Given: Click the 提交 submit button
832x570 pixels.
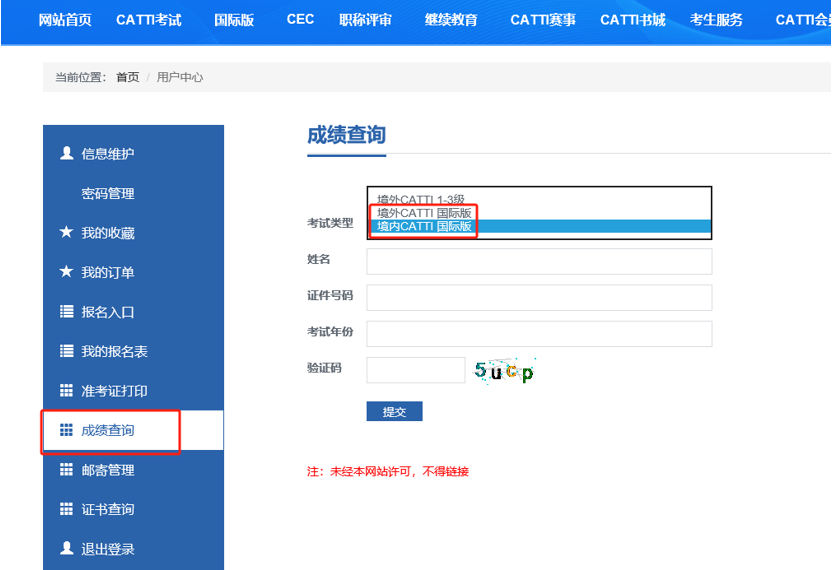Looking at the screenshot, I should [x=394, y=411].
